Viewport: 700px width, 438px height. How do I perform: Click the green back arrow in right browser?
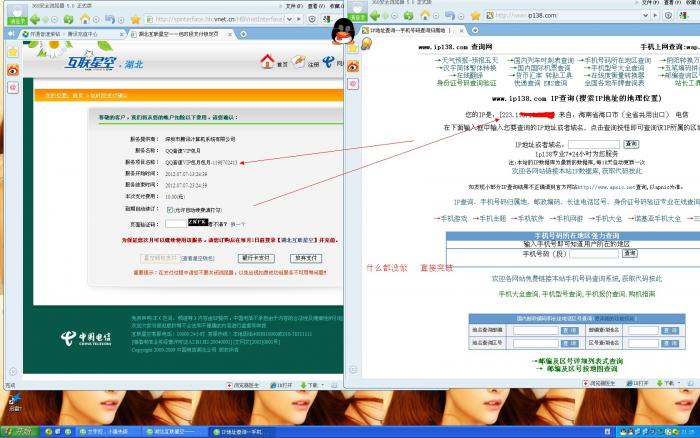pyautogui.click(x=375, y=16)
